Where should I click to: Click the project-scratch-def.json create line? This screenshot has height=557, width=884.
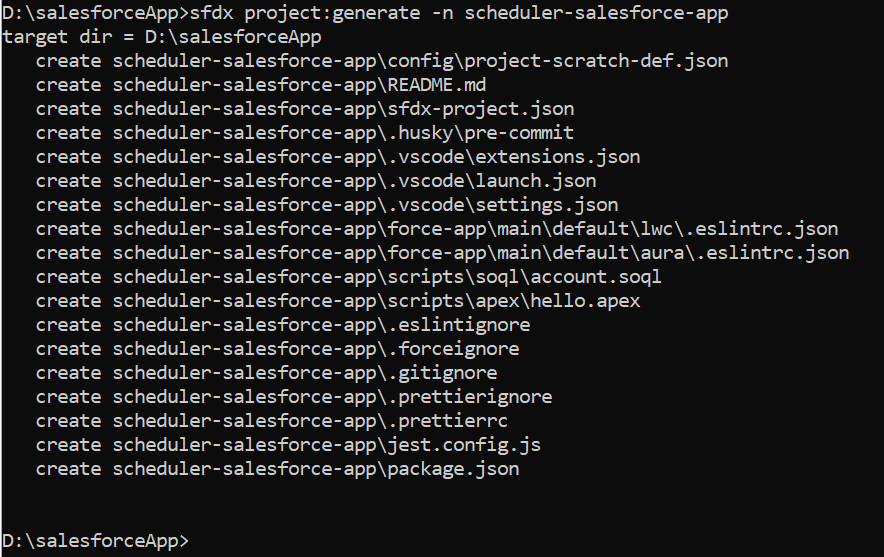(x=382, y=61)
